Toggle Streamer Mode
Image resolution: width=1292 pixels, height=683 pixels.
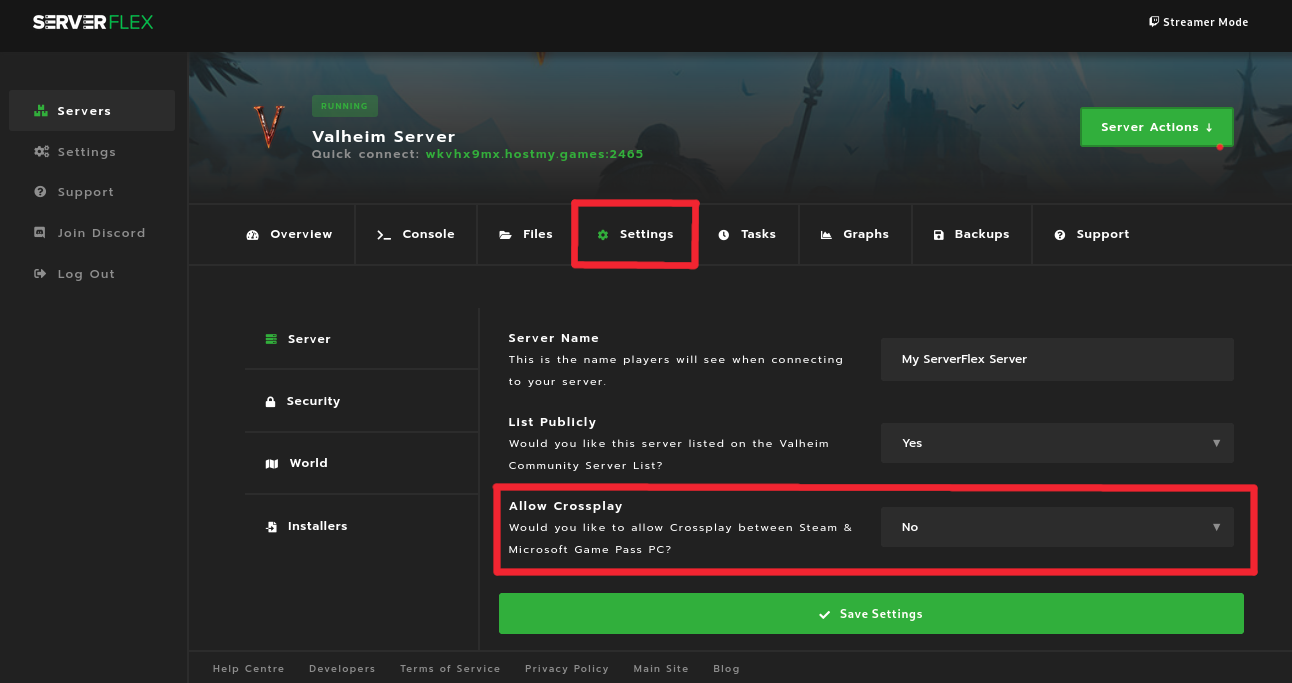(x=1199, y=22)
